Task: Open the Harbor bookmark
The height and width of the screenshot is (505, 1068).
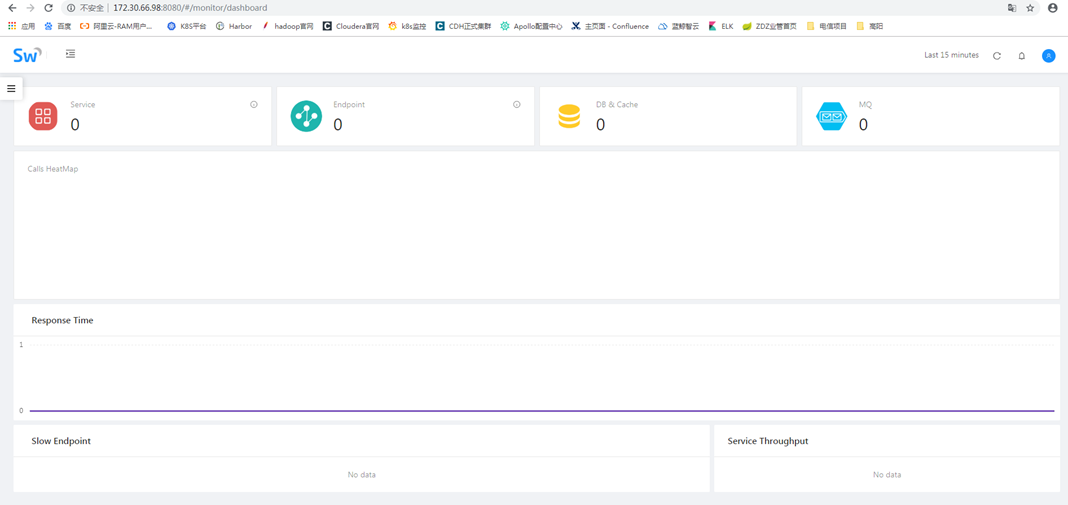Action: click(234, 26)
